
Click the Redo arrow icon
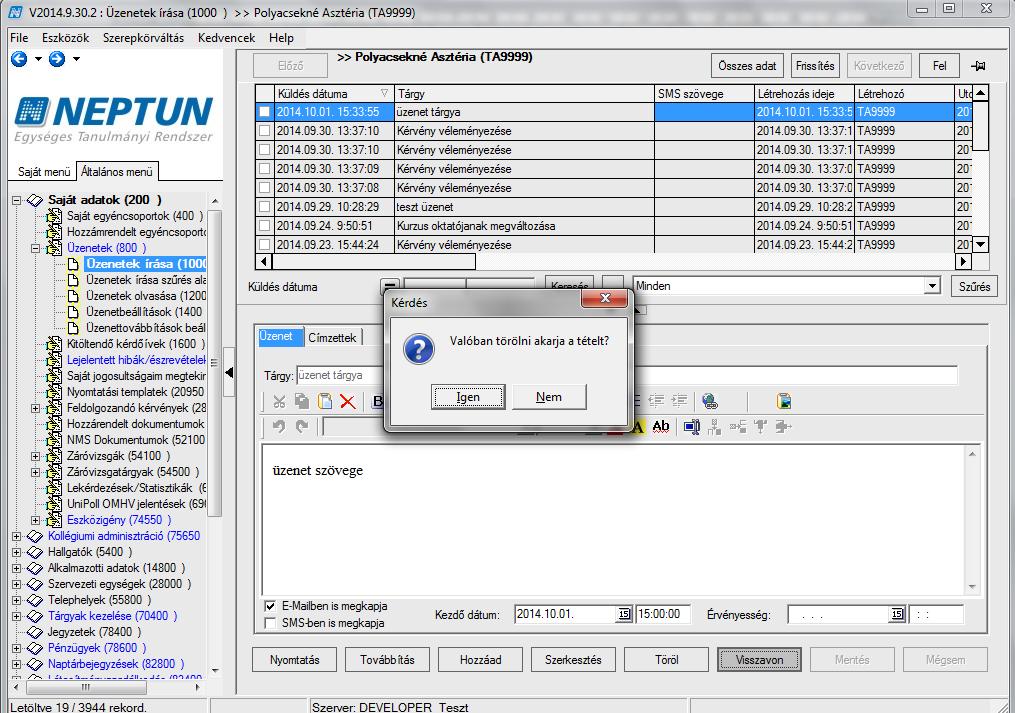coord(302,426)
